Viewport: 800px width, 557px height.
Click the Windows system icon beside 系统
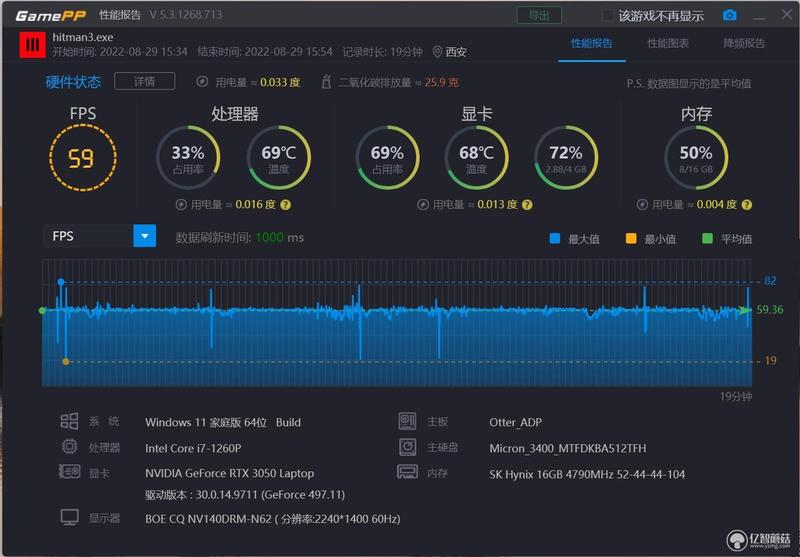point(69,421)
